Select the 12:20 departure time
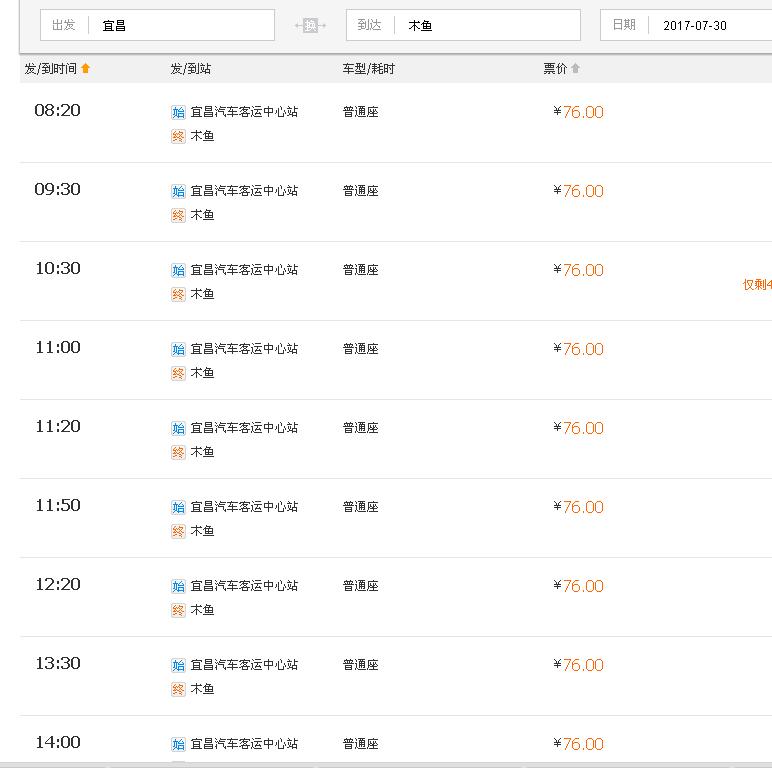Image resolution: width=772 pixels, height=768 pixels. (58, 584)
